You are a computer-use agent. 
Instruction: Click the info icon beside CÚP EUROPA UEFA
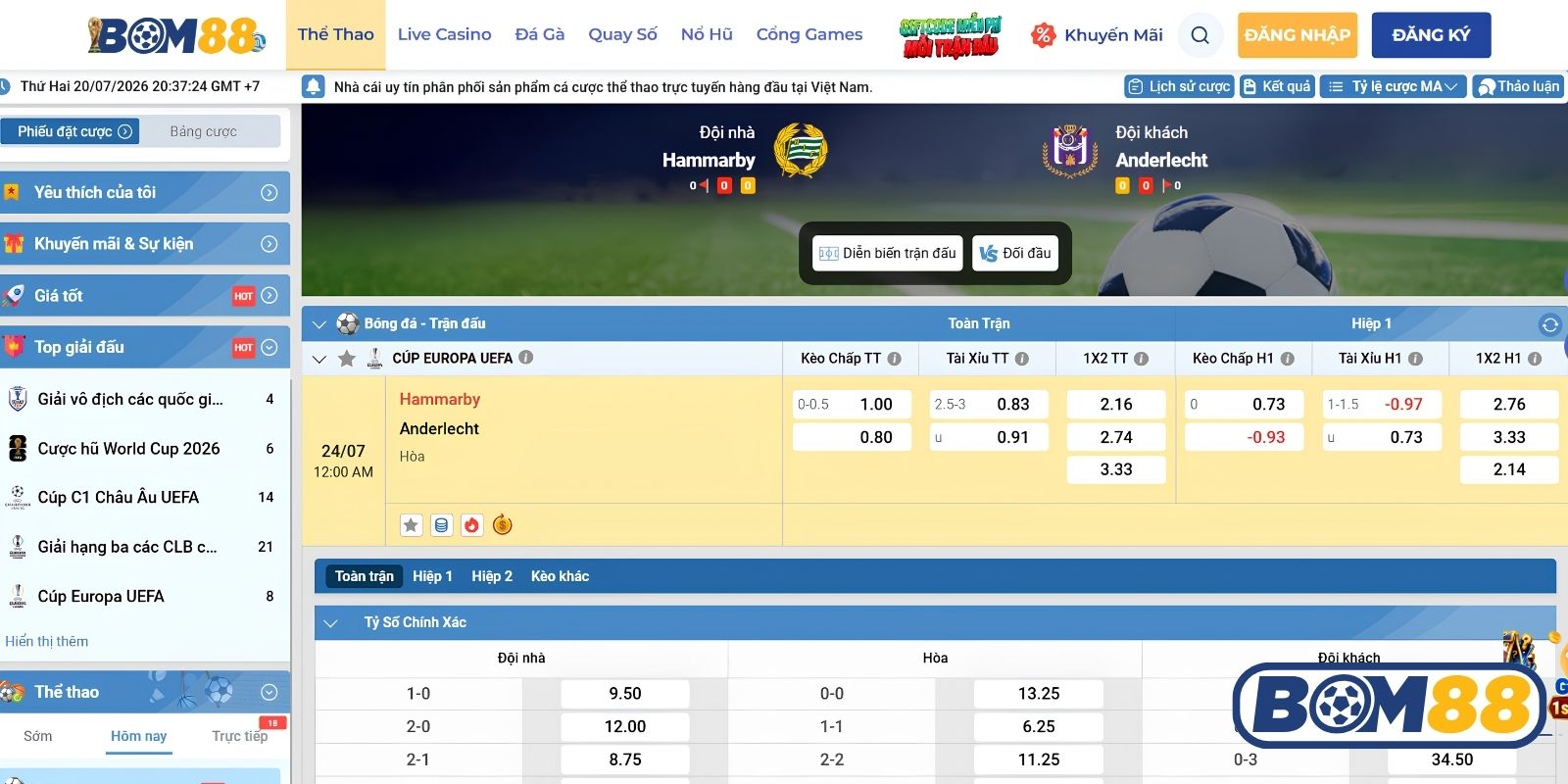[x=526, y=358]
